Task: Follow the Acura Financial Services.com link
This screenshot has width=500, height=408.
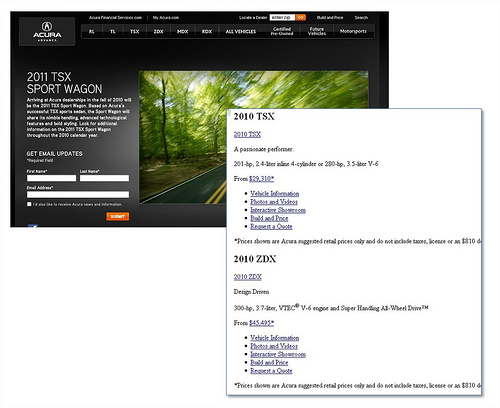Action: tap(115, 17)
